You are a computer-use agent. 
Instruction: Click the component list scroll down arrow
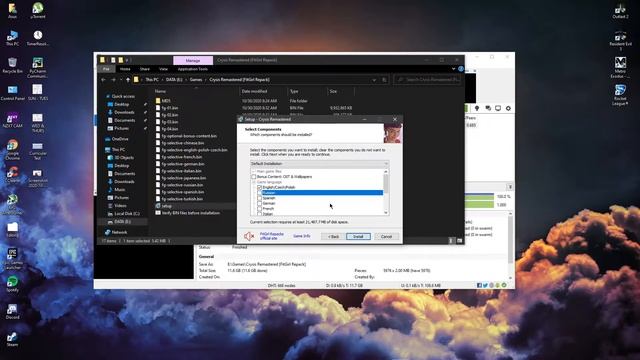[x=386, y=213]
